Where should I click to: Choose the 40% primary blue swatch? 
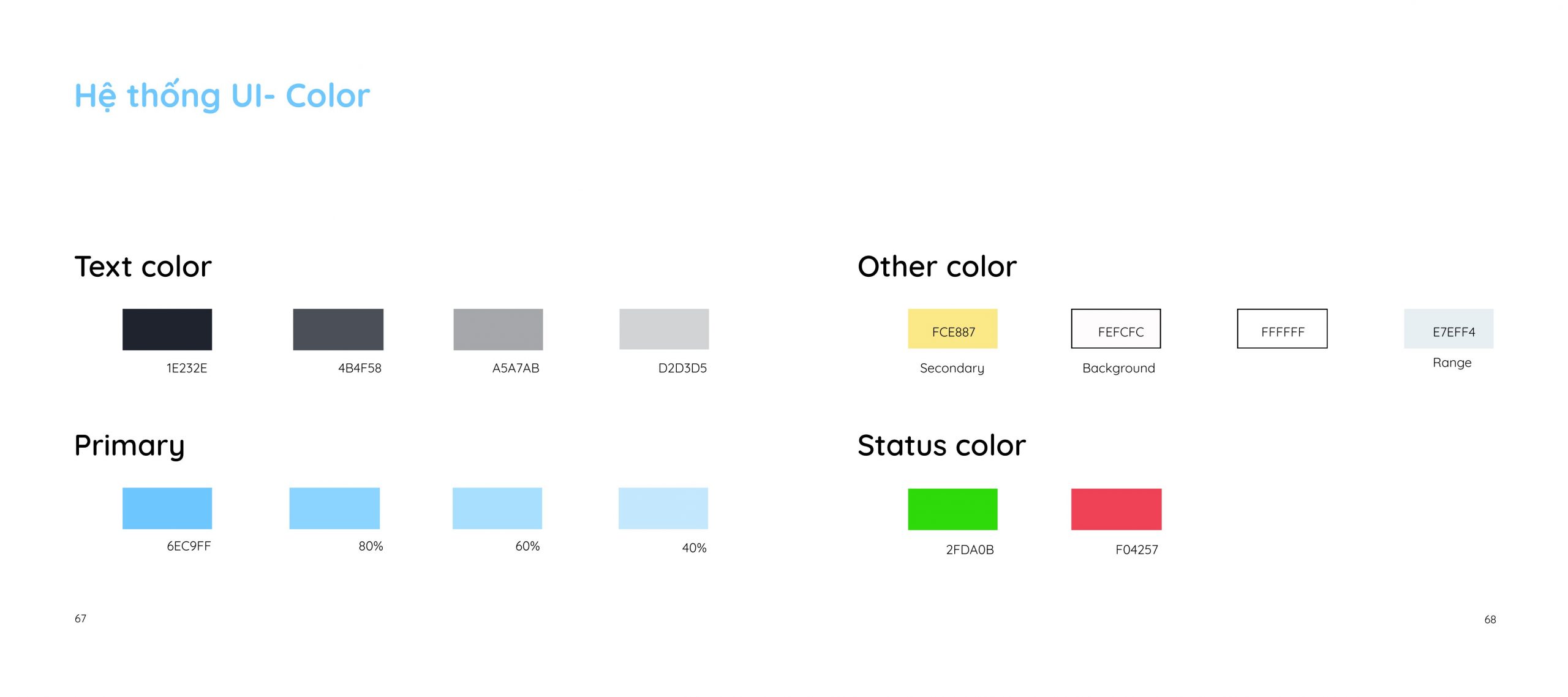tap(663, 508)
